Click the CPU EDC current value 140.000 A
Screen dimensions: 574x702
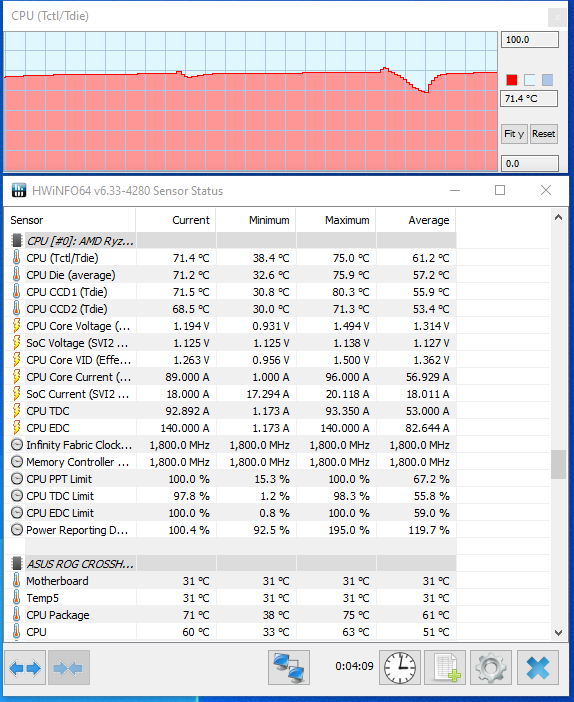tap(185, 428)
